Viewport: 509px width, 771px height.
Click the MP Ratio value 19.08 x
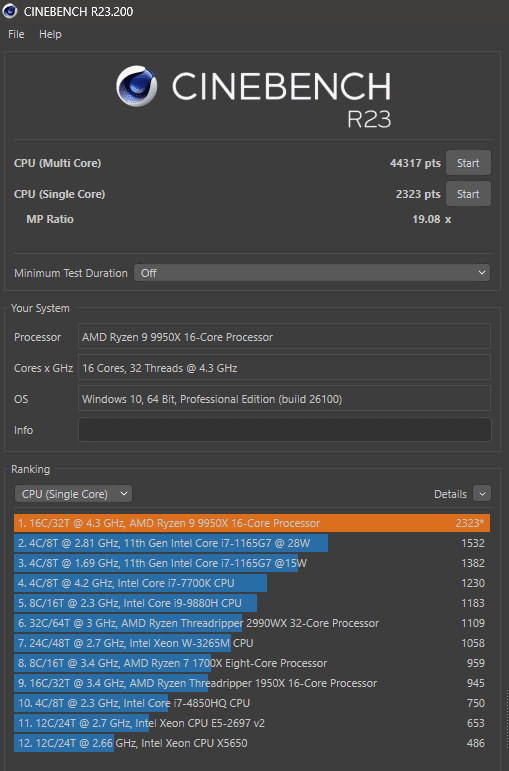[x=431, y=219]
